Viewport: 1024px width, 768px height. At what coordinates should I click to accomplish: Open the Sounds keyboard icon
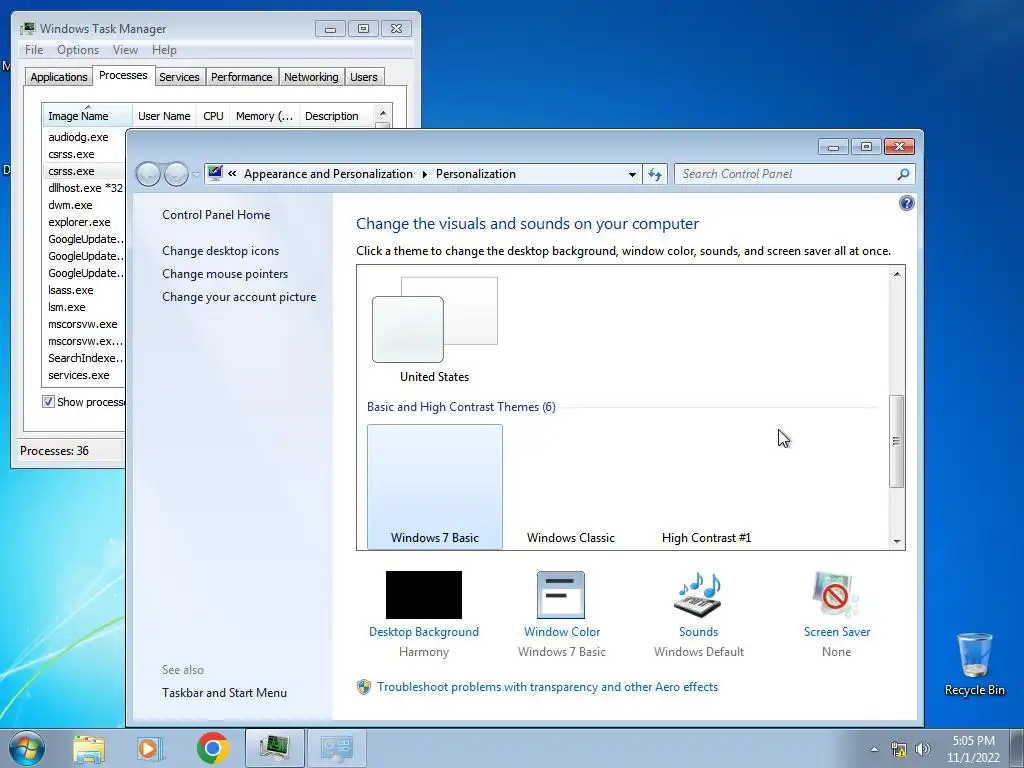point(698,595)
